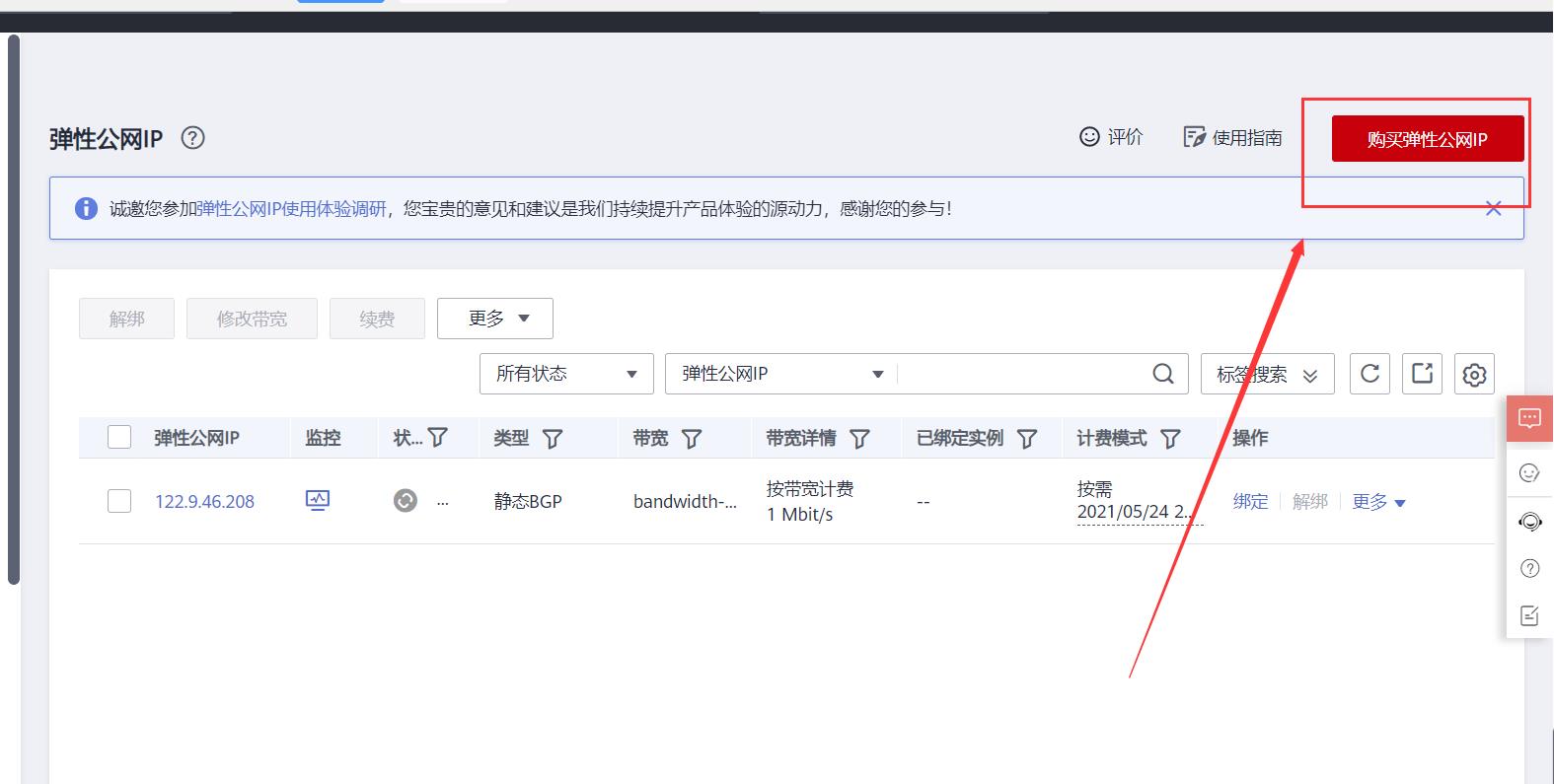Filter by 类型 column funnel icon
Screen dimensions: 1554x784
pyautogui.click(x=553, y=438)
